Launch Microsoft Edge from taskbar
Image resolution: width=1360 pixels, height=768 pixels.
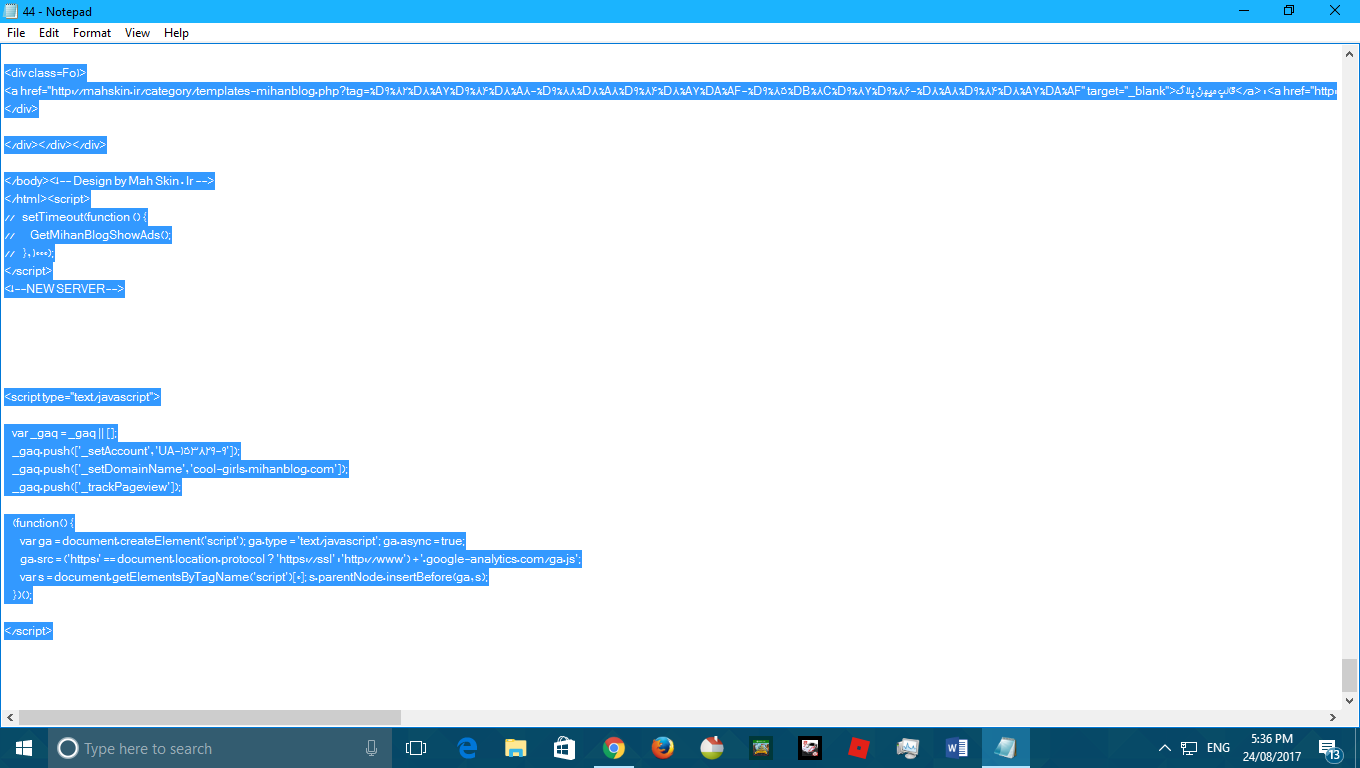[x=467, y=748]
